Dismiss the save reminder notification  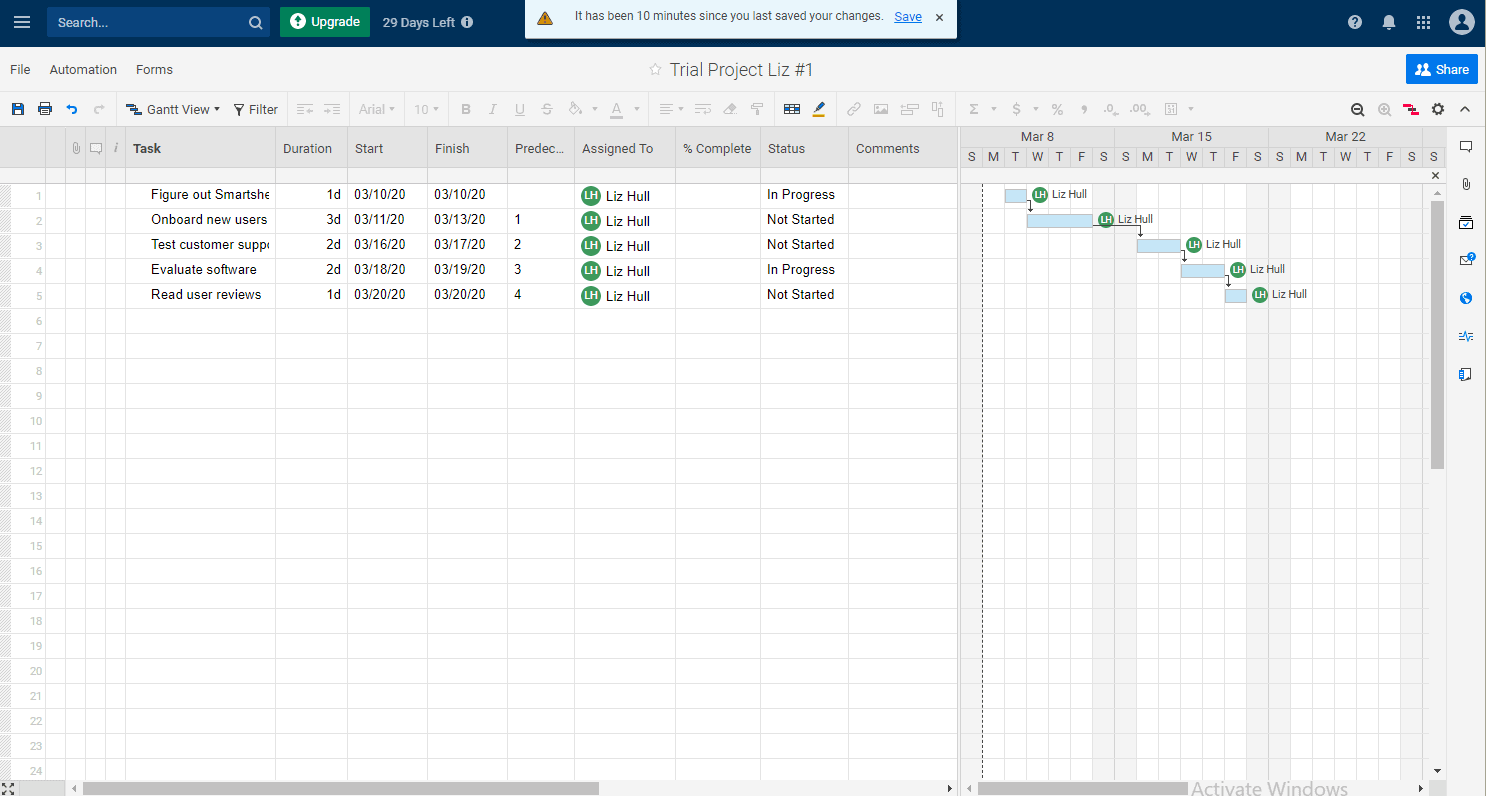click(939, 17)
